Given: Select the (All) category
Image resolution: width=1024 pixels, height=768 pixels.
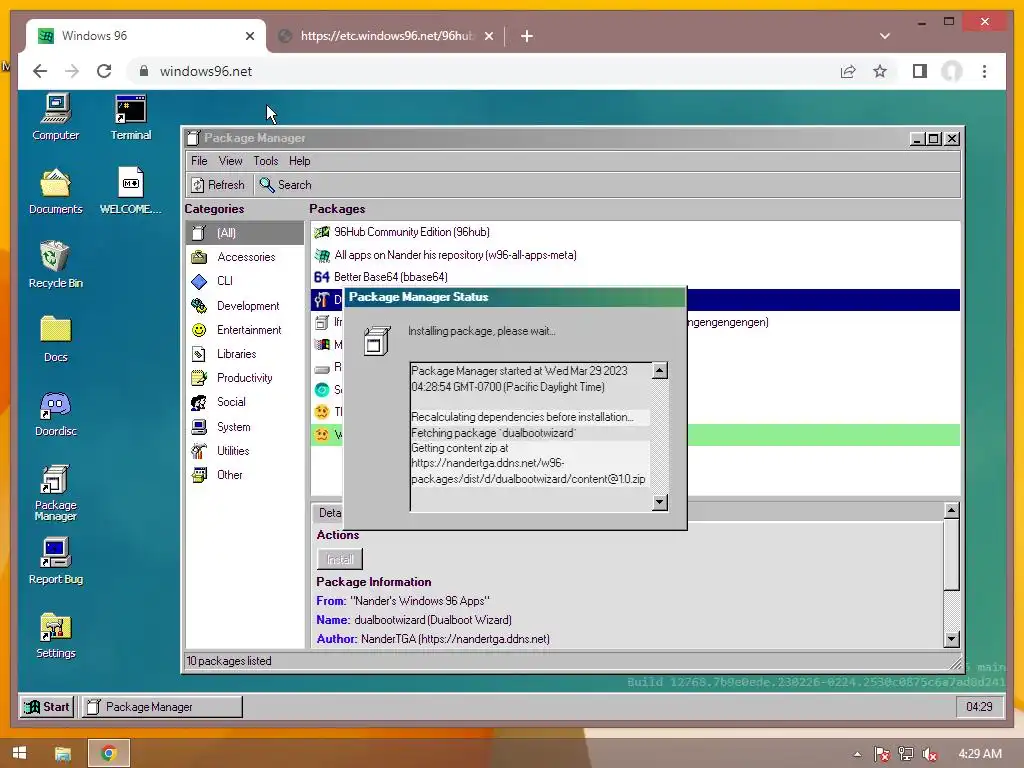Looking at the screenshot, I should [245, 233].
